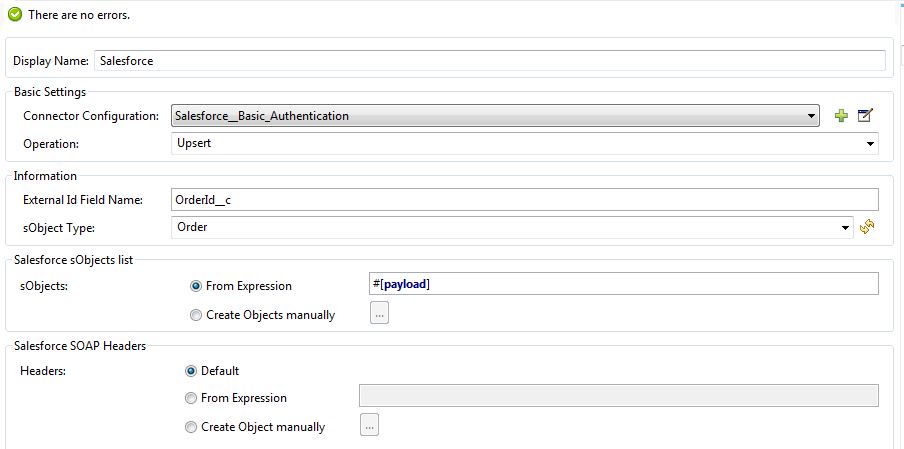Click the disabled headers expression field
The image size is (904, 449).
[x=618, y=397]
